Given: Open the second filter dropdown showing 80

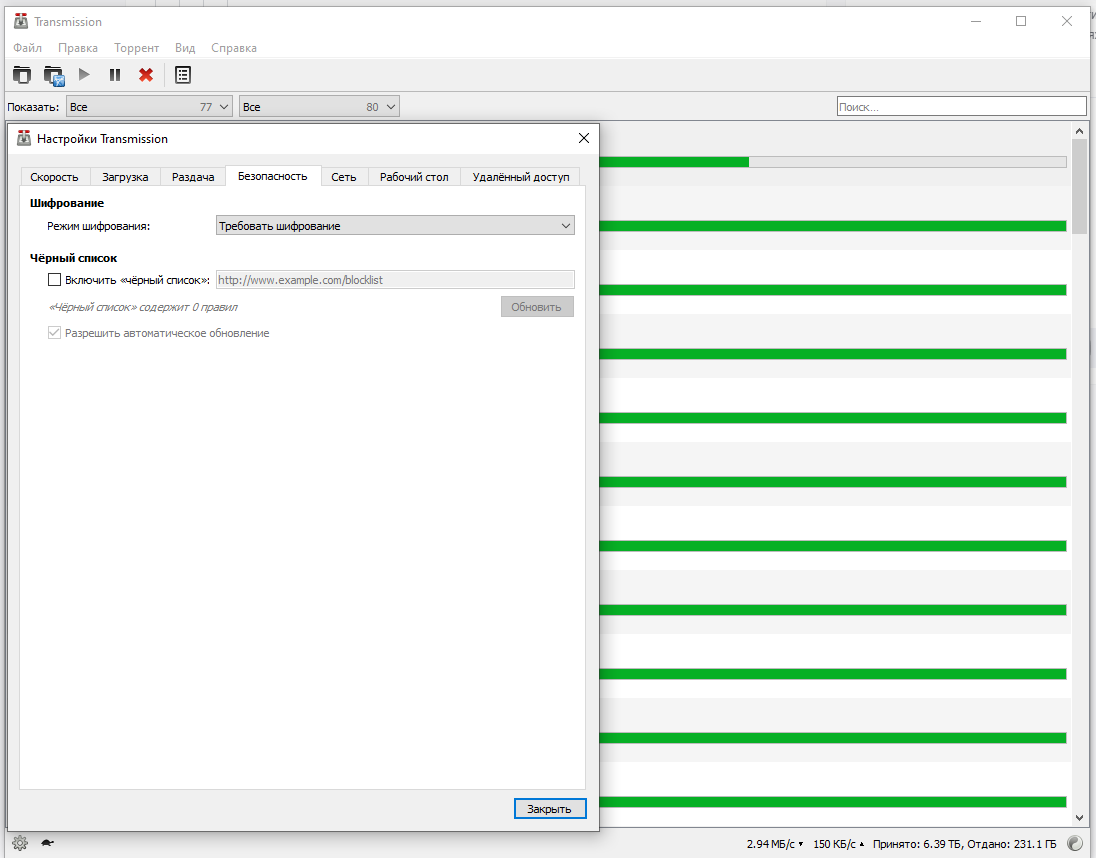Looking at the screenshot, I should coord(319,107).
